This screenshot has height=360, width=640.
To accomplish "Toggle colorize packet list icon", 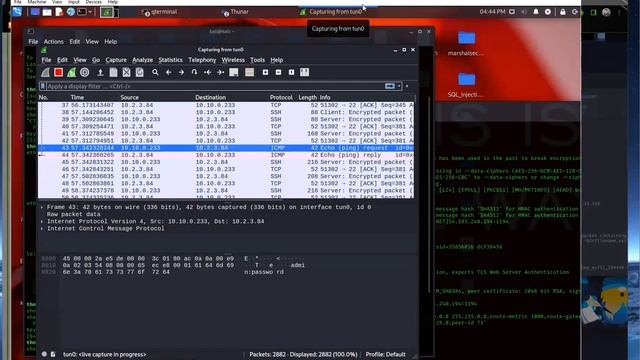I will coord(249,72).
